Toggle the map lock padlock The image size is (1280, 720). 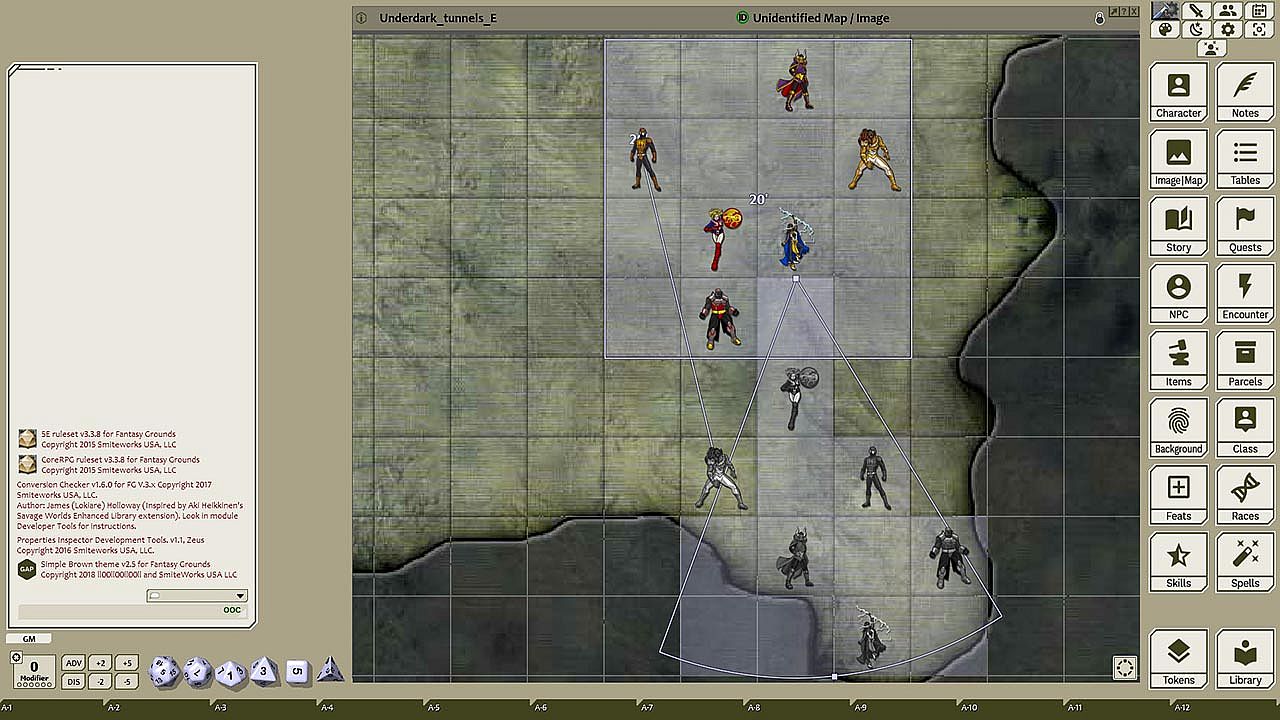click(1100, 17)
